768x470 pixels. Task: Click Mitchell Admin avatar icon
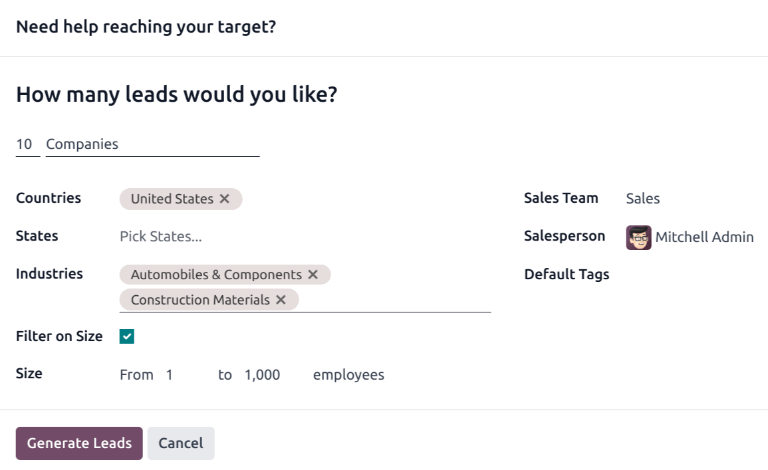[x=638, y=237]
